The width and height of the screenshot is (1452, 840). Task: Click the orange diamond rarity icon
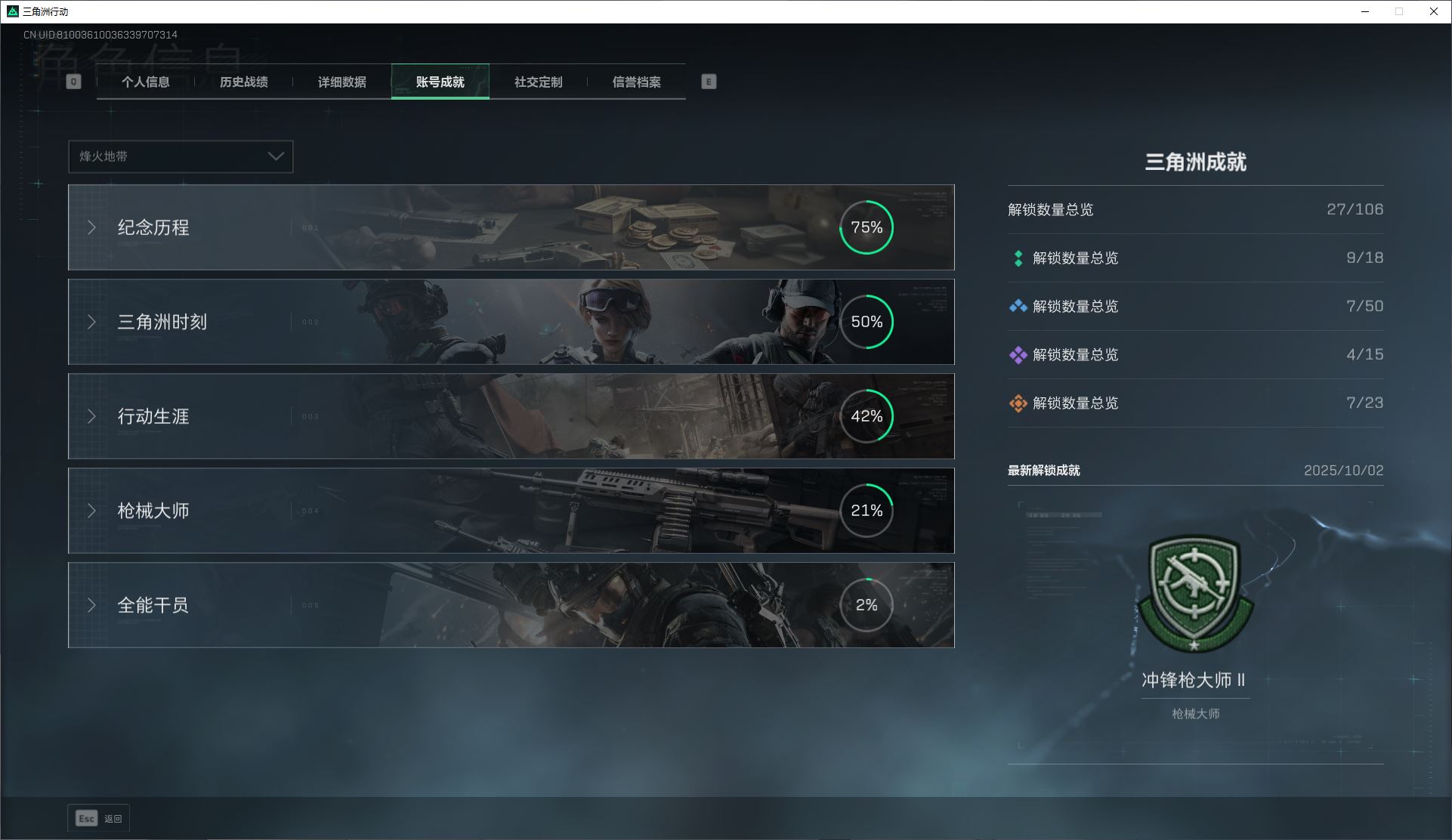[1018, 403]
